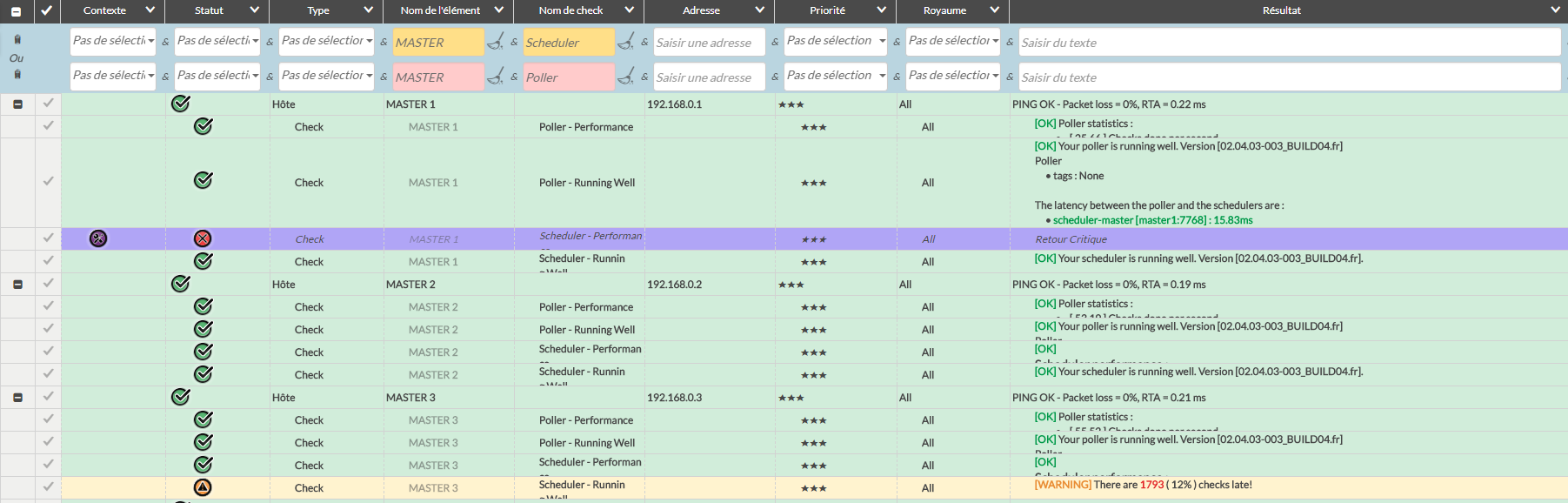
Task: Click the maintenance context icon in the purple row
Action: 98,238
